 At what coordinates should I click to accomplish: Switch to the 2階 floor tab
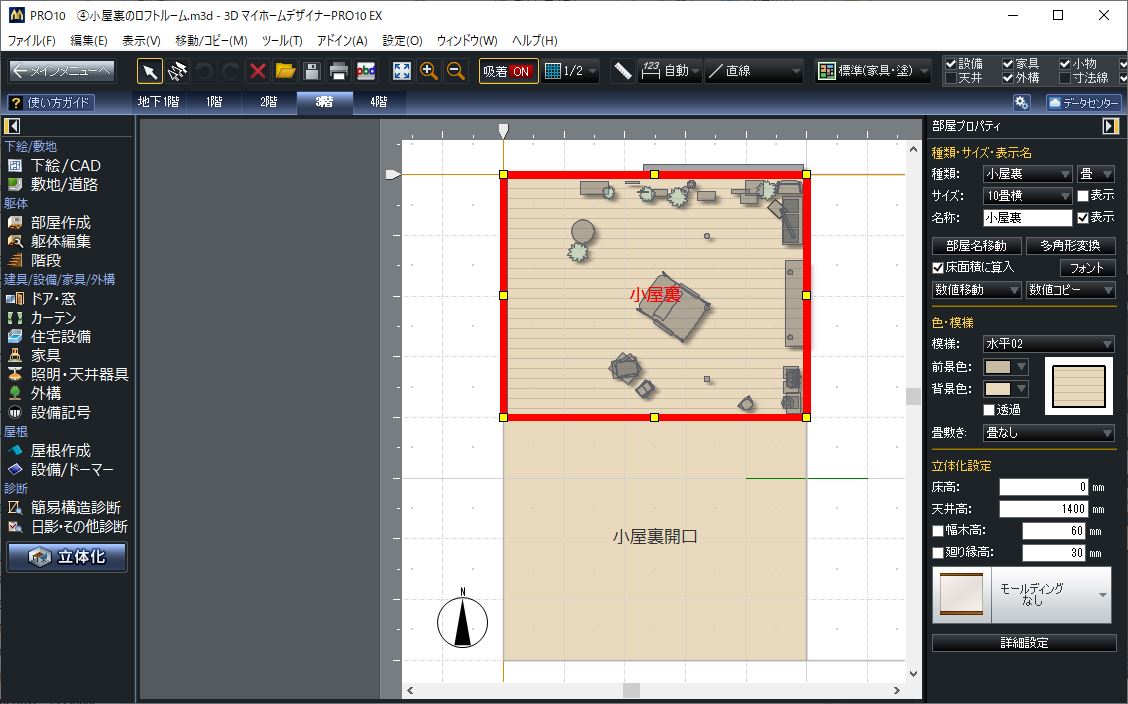coord(269,102)
